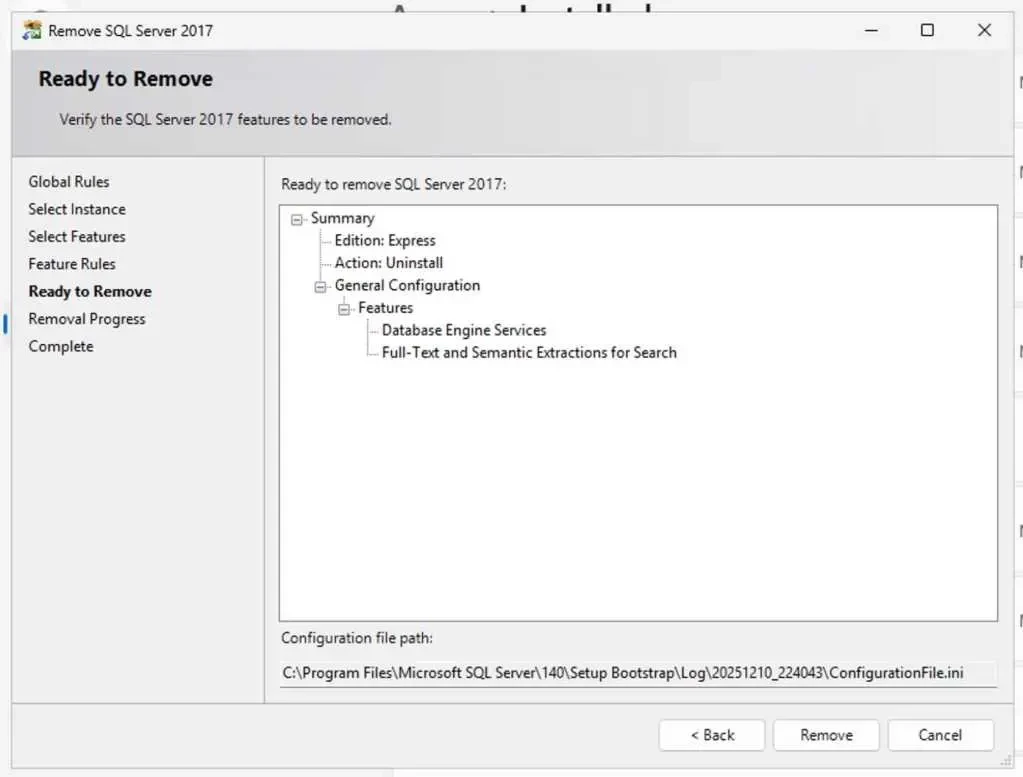Viewport: 1023px width, 777px height.
Task: Click the SQL Server setup title bar icon
Action: pyautogui.click(x=31, y=30)
